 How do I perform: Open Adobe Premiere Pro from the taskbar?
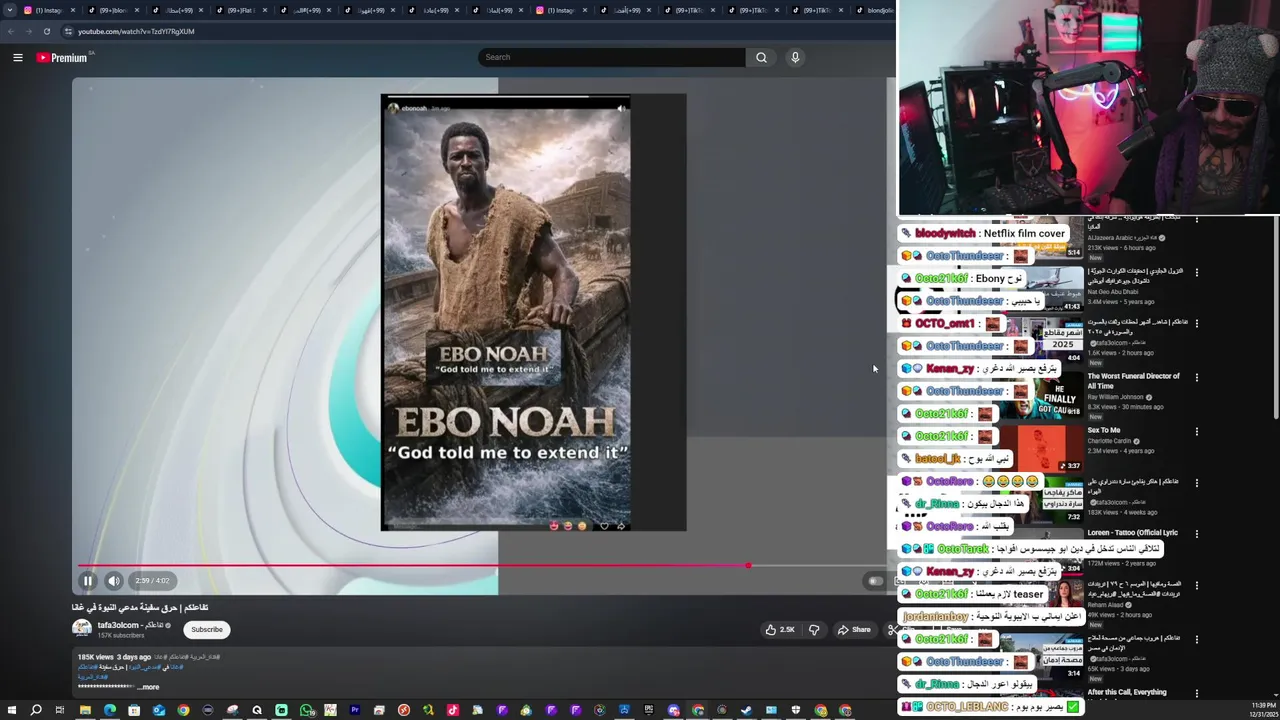(355, 710)
